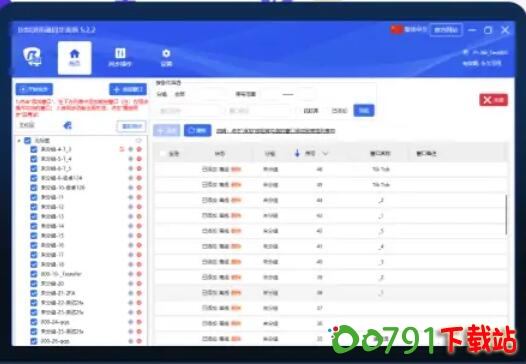This screenshot has height=364, width=526.
Task: Toggle the select-all checkbox in table header
Action: [163, 154]
